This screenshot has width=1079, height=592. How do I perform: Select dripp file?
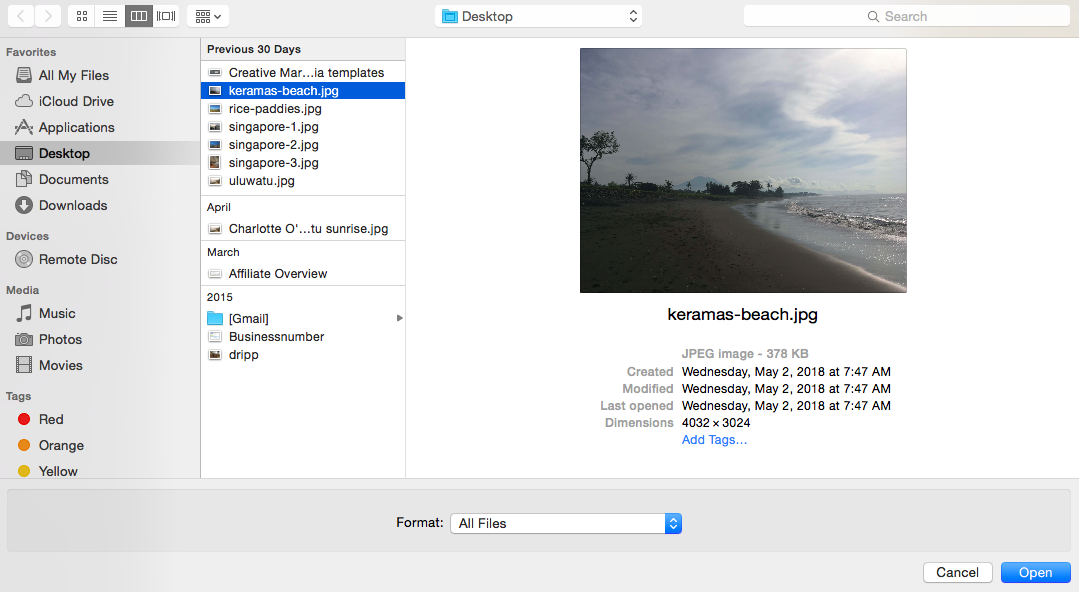303,355
